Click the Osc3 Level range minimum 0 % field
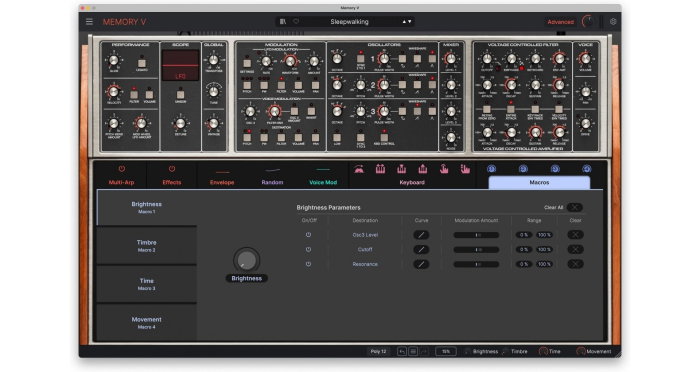The height and width of the screenshot is (372, 700). 524,235
